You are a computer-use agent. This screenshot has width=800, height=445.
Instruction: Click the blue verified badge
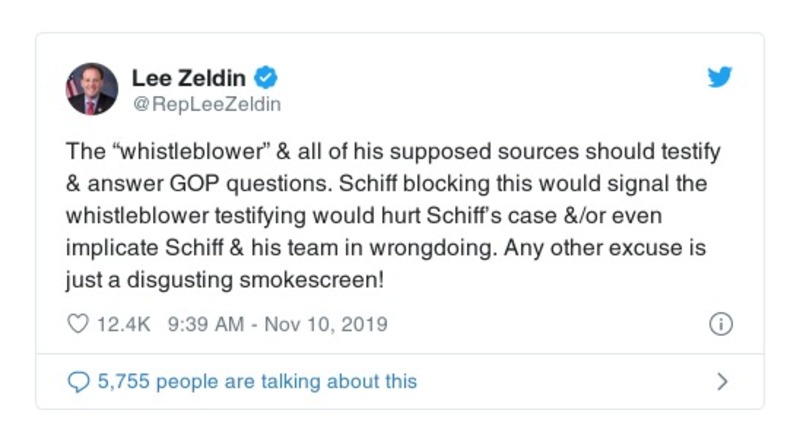(266, 78)
